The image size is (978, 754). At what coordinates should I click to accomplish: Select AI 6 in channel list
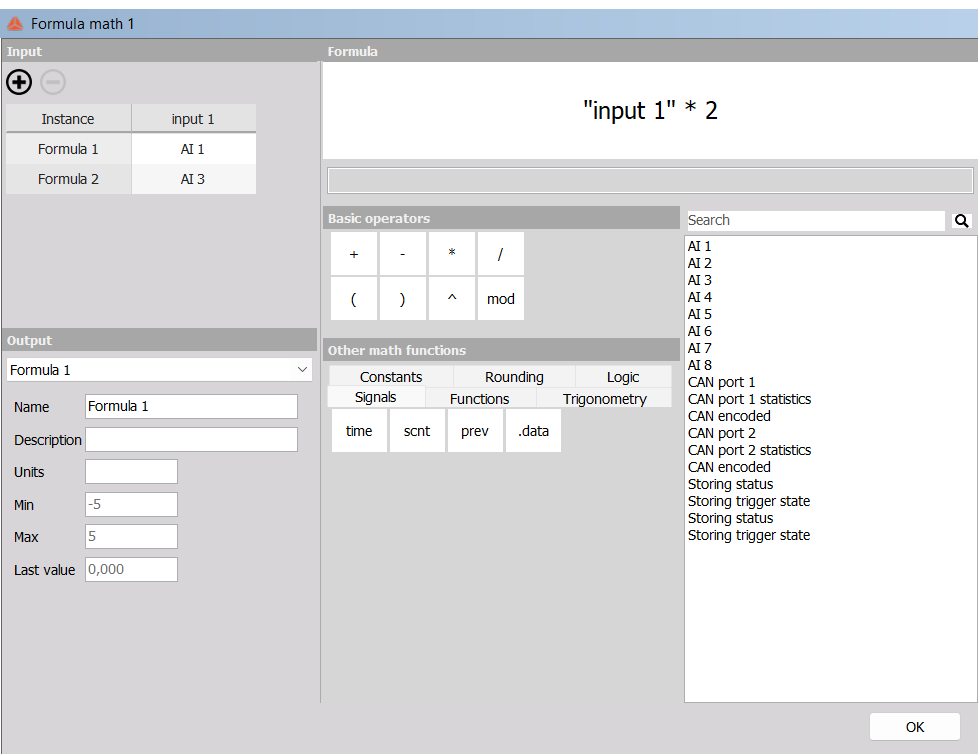[x=699, y=331]
